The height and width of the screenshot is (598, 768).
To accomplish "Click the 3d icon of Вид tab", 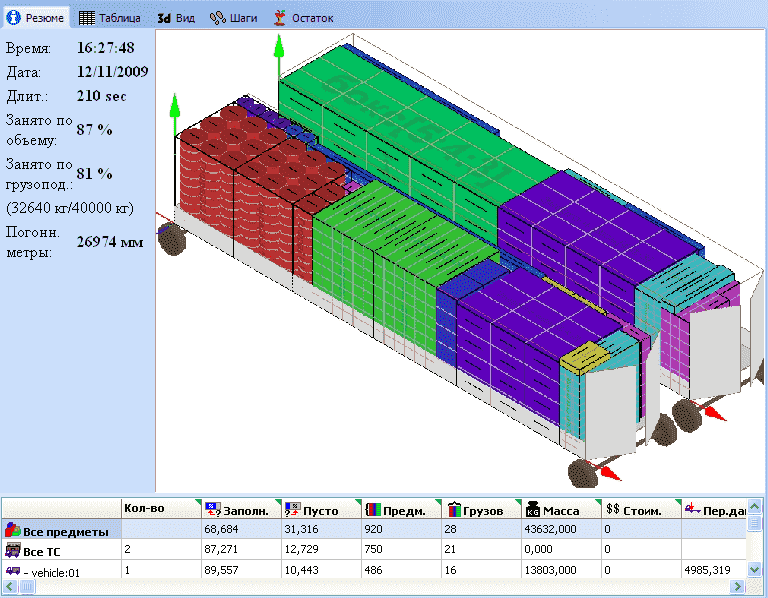I will (x=164, y=18).
